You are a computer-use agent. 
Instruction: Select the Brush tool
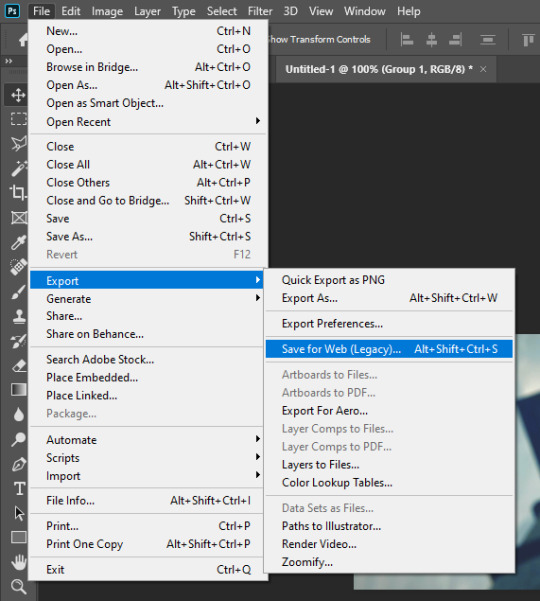tap(18, 292)
